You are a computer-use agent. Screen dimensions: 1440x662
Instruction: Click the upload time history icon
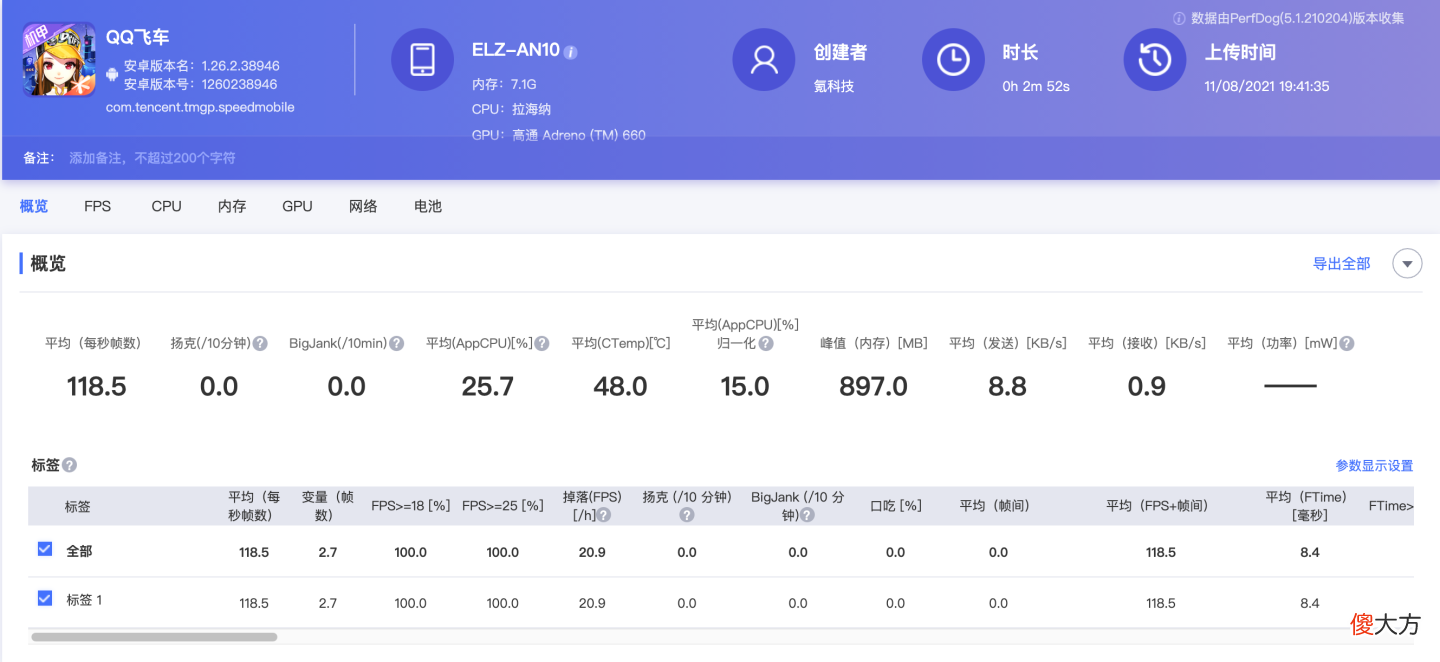pos(1155,60)
